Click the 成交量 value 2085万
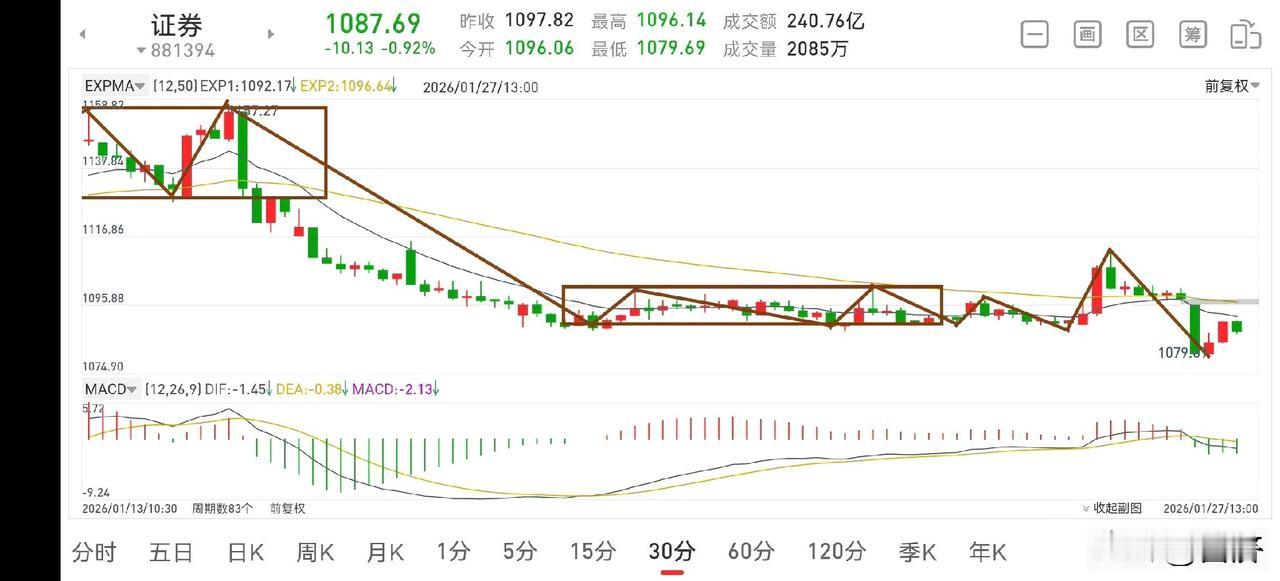Image resolution: width=1280 pixels, height=581 pixels. click(818, 47)
